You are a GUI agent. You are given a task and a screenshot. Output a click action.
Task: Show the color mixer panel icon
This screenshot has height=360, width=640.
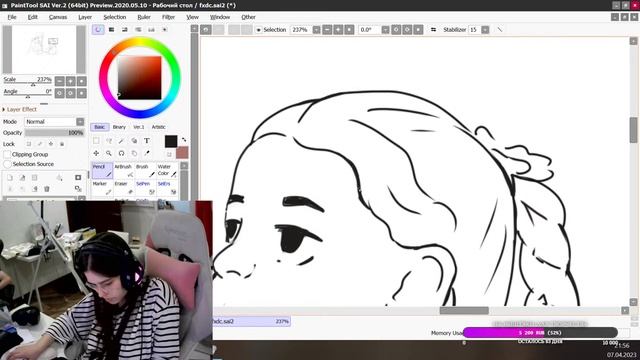tap(138, 30)
